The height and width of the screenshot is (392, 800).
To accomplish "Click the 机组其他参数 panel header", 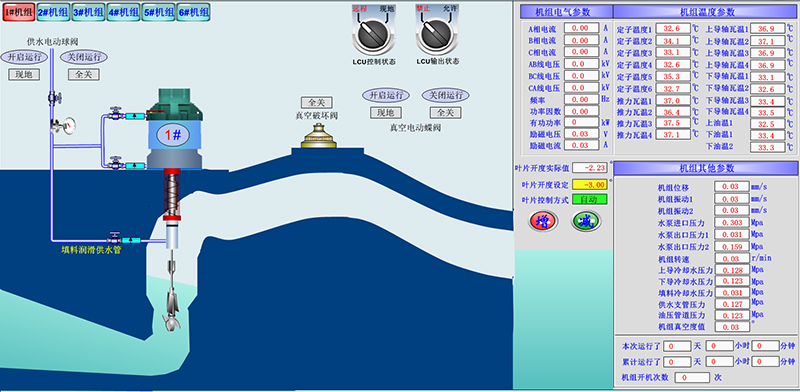I will (x=706, y=168).
